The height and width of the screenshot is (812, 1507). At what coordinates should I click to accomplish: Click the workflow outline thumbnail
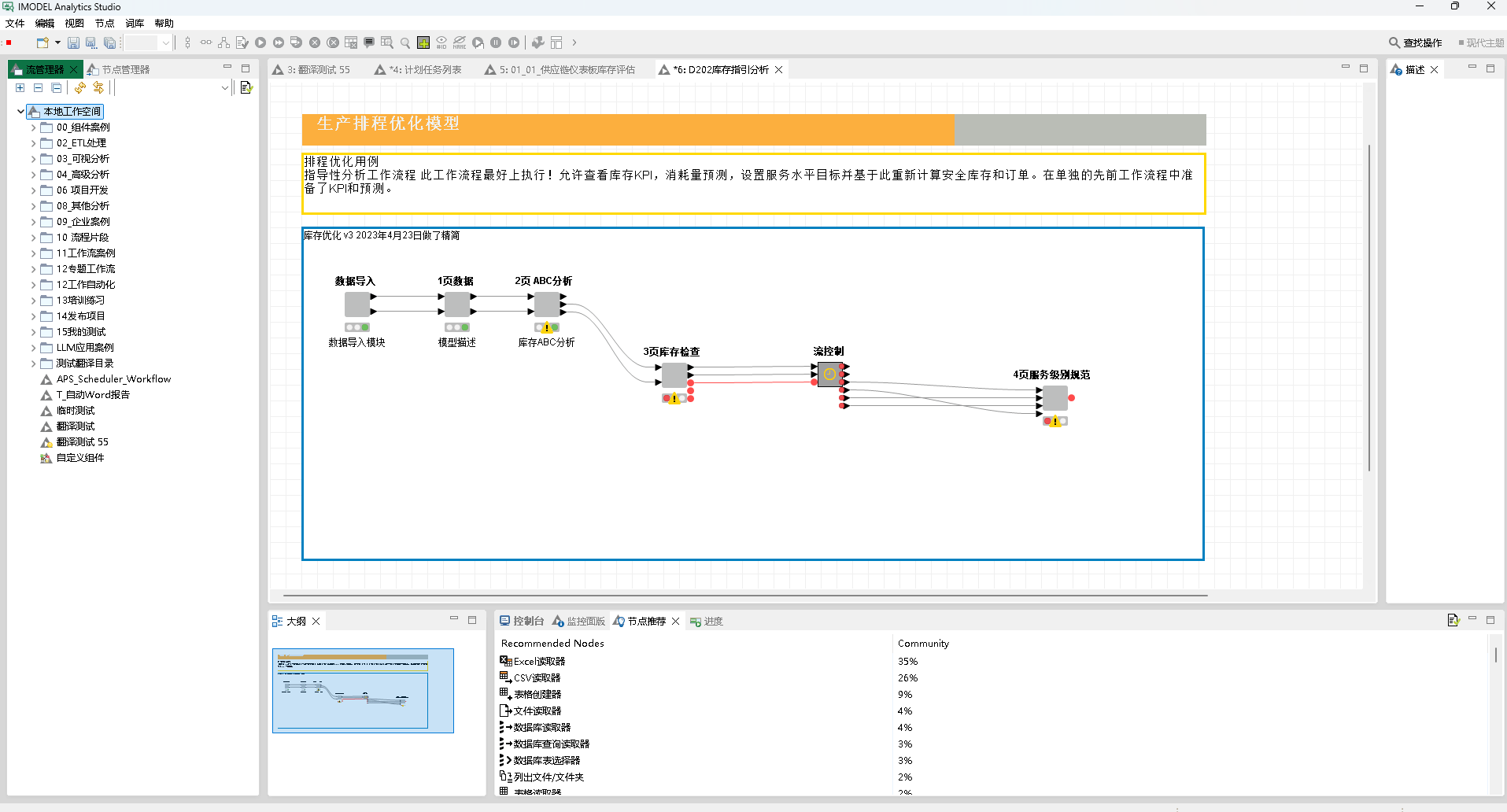tap(363, 691)
